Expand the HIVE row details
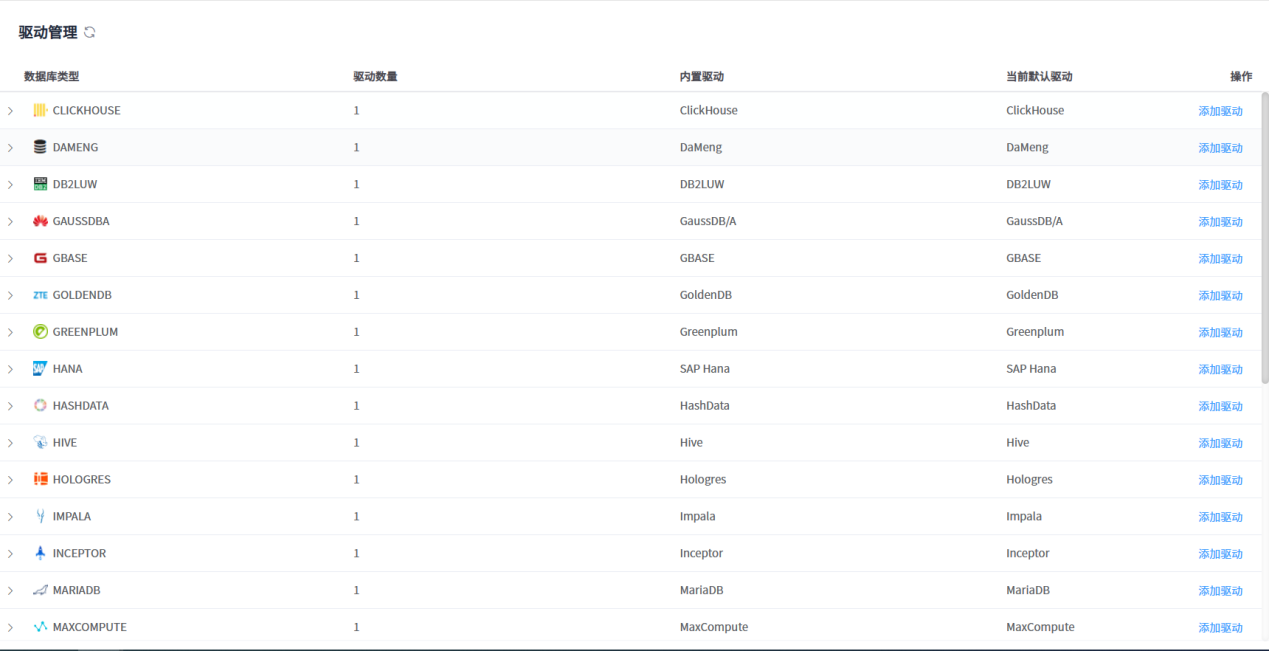 [x=11, y=443]
